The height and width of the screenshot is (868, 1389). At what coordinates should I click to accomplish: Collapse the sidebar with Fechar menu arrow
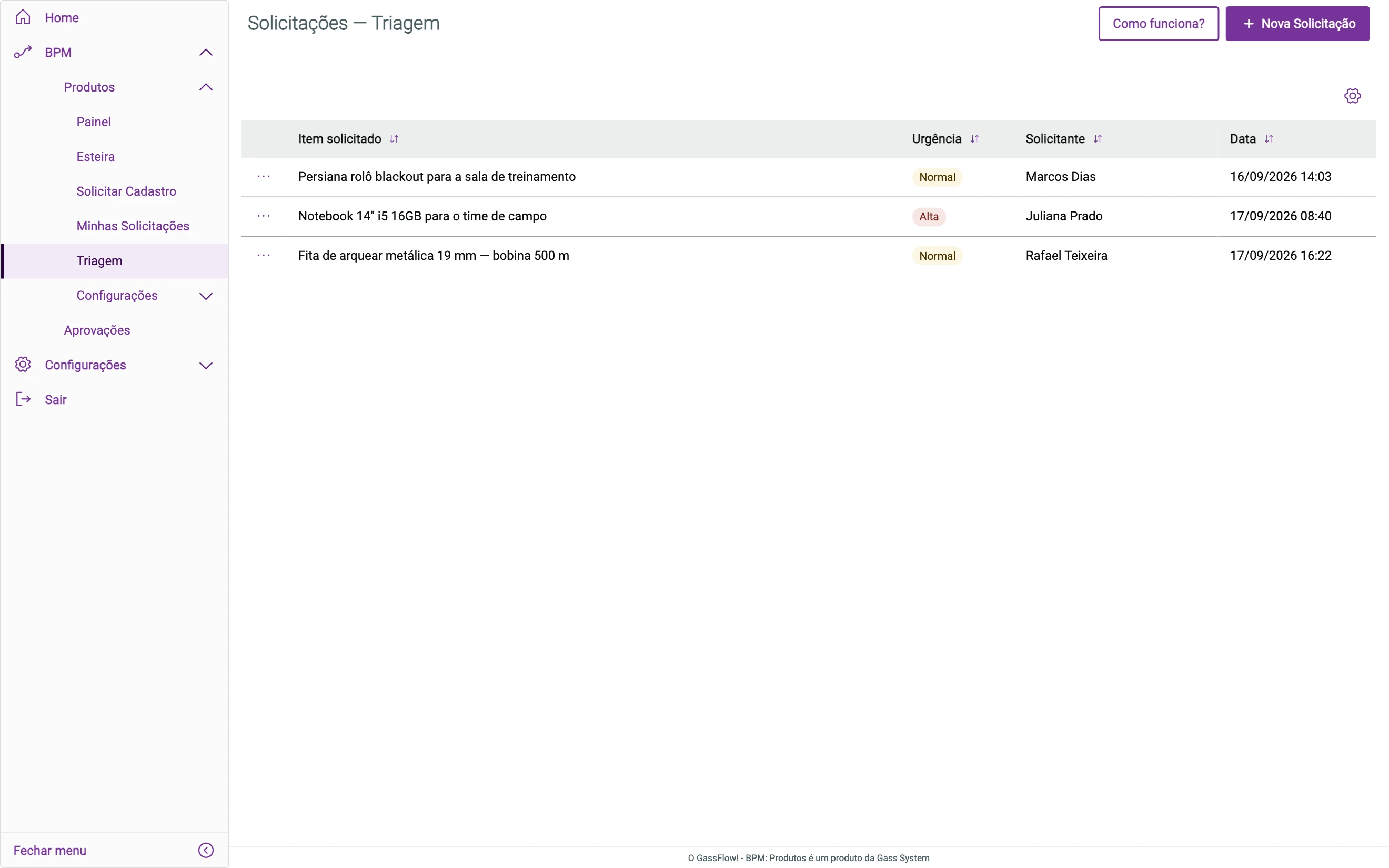[206, 850]
